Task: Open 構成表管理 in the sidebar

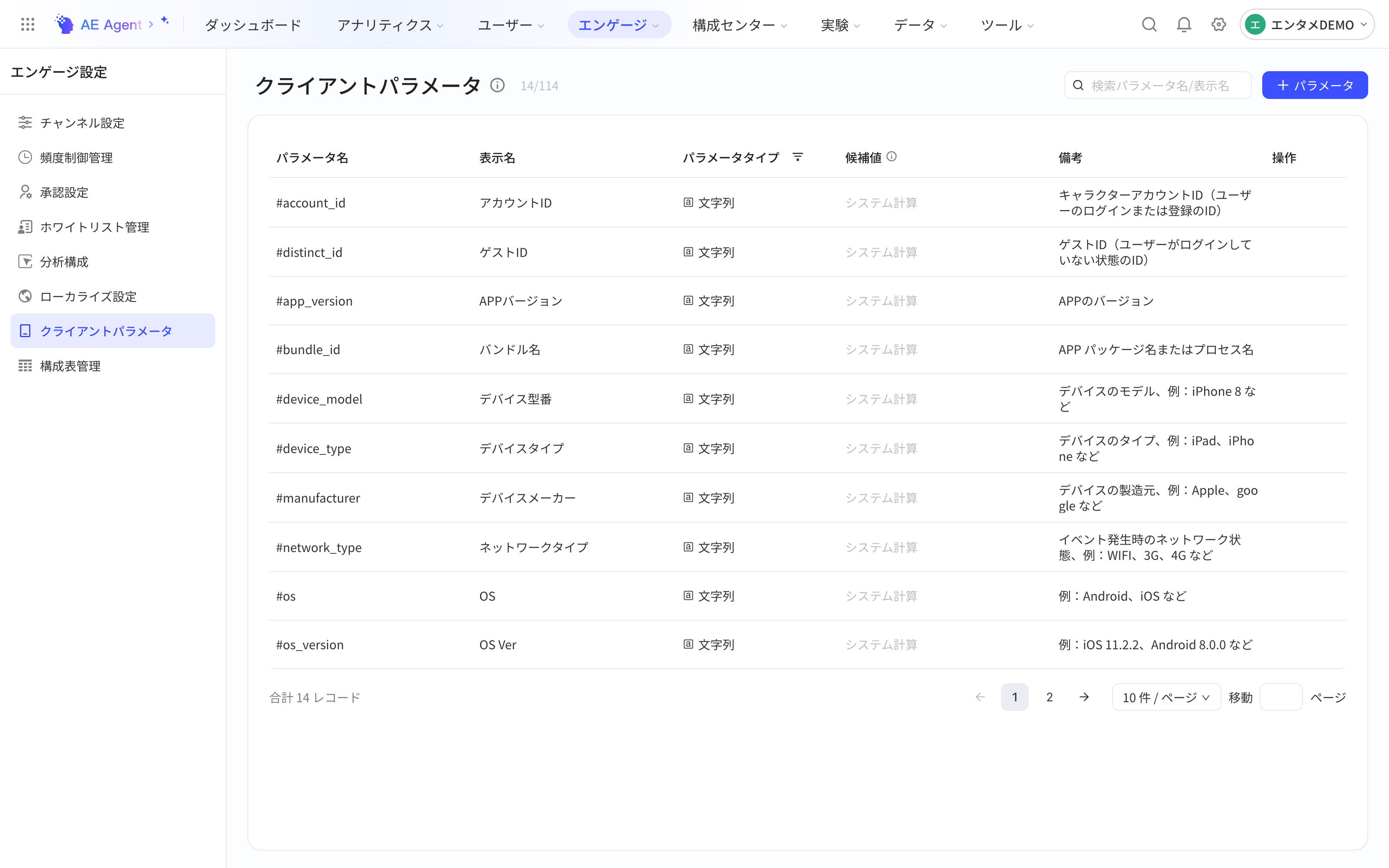Action: click(x=112, y=366)
